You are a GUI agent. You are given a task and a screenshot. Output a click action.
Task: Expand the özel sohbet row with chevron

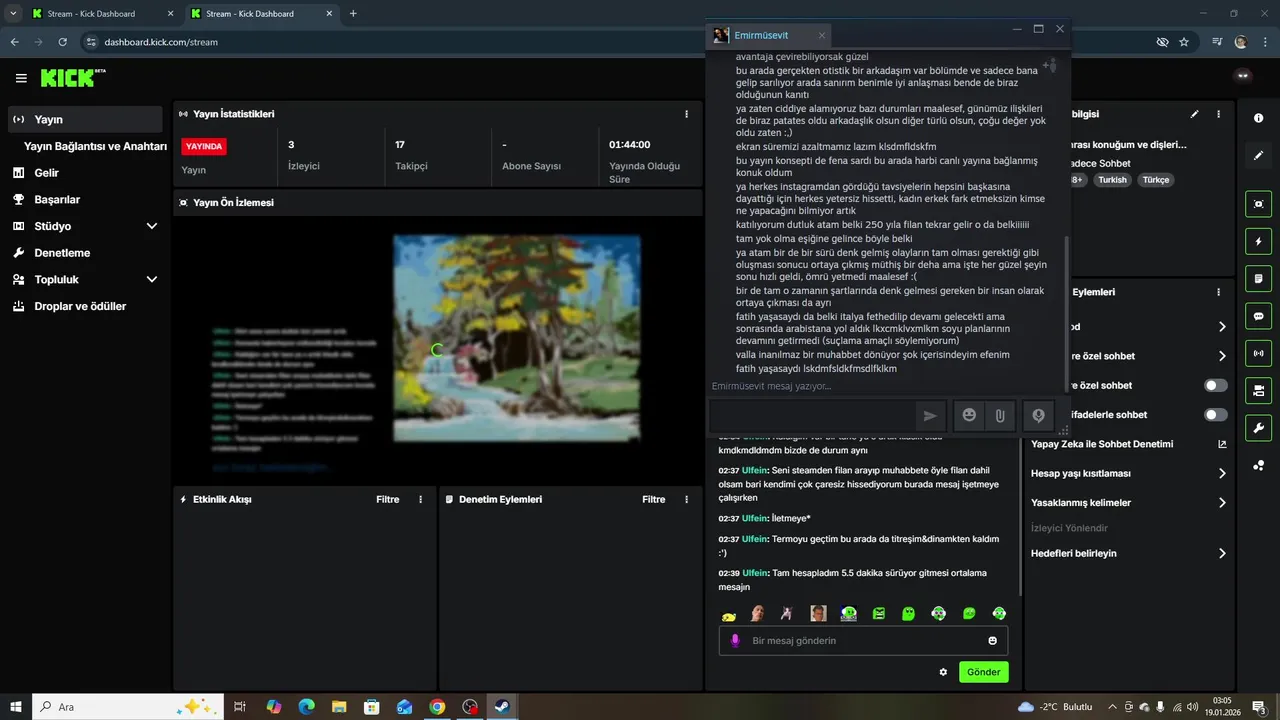click(x=1222, y=356)
